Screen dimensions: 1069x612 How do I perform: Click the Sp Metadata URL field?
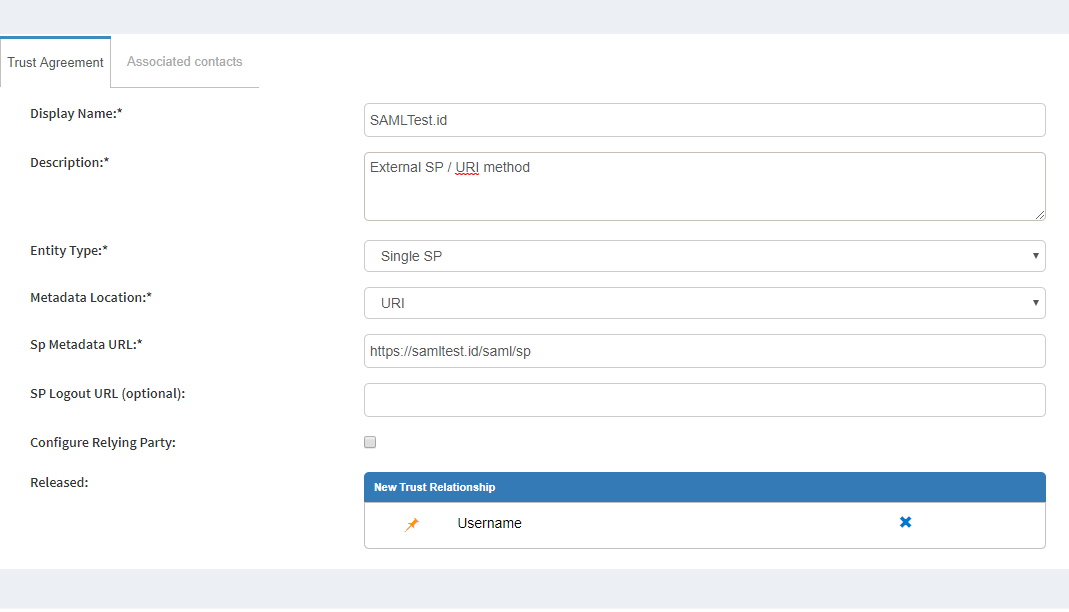(x=704, y=351)
